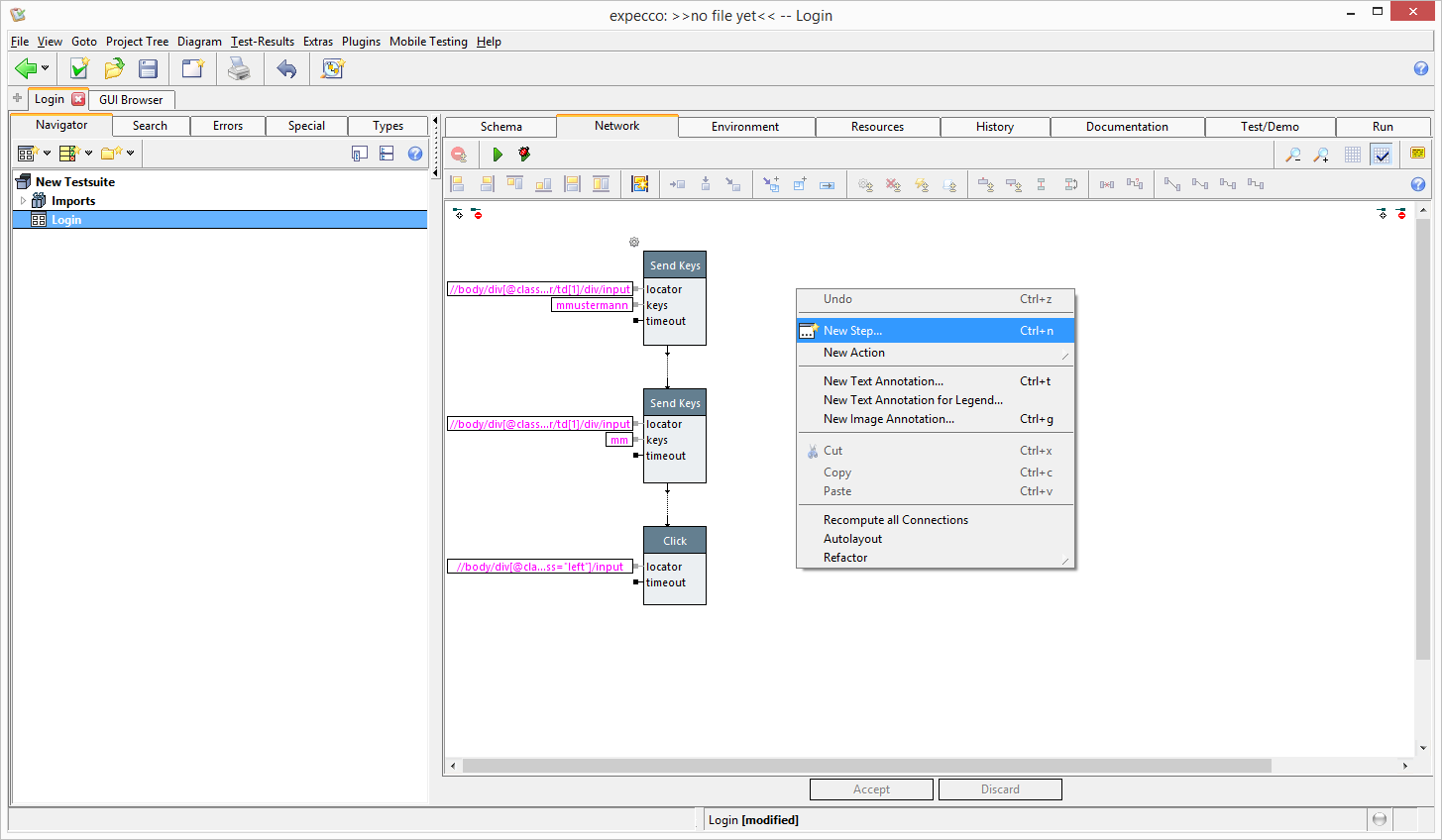Toggle the checkmark snap button beside grid
The width and height of the screenshot is (1442, 840).
click(1382, 155)
